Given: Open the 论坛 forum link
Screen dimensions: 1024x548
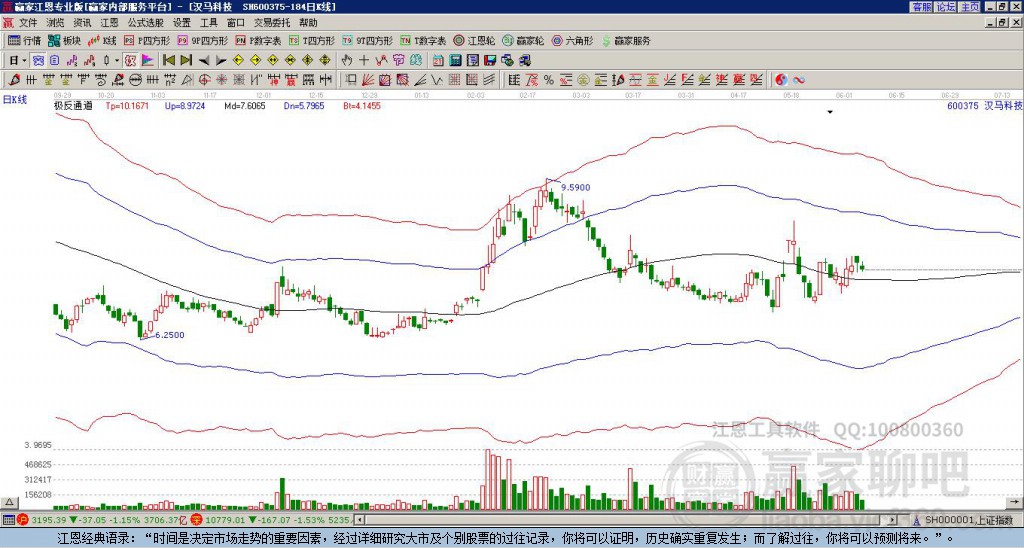Looking at the screenshot, I should (946, 7).
